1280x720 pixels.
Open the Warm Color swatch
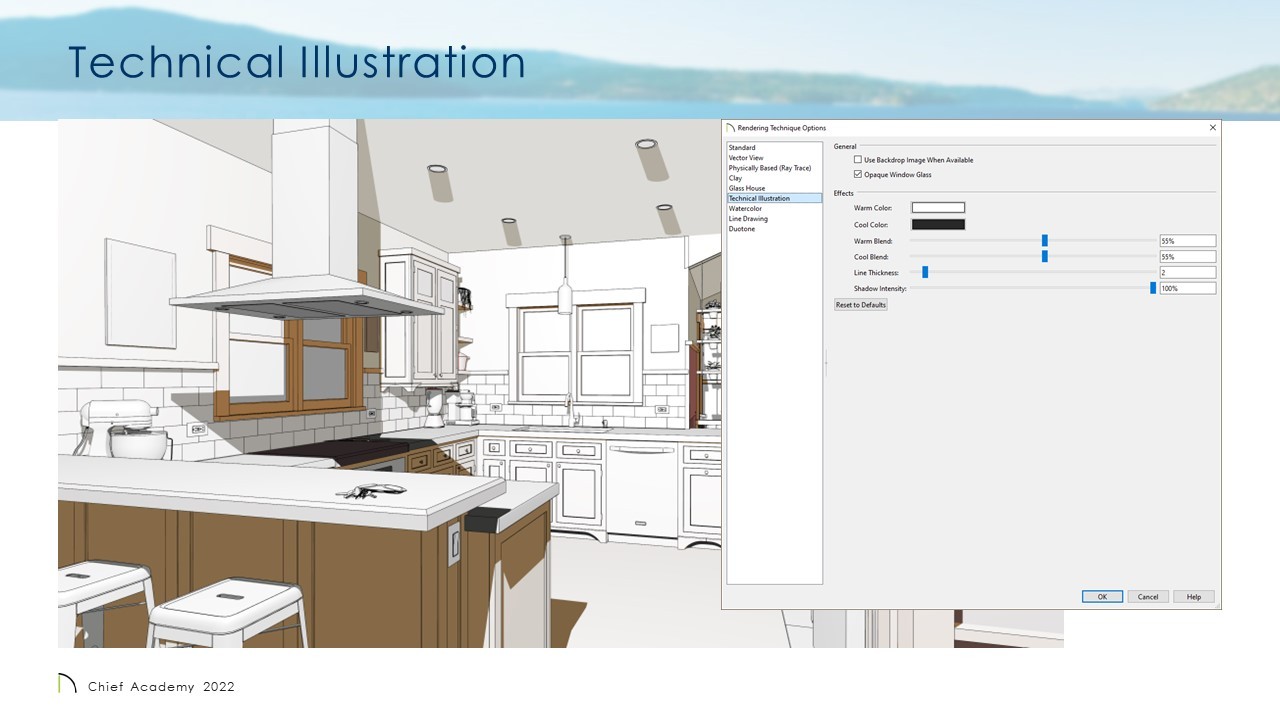(937, 208)
